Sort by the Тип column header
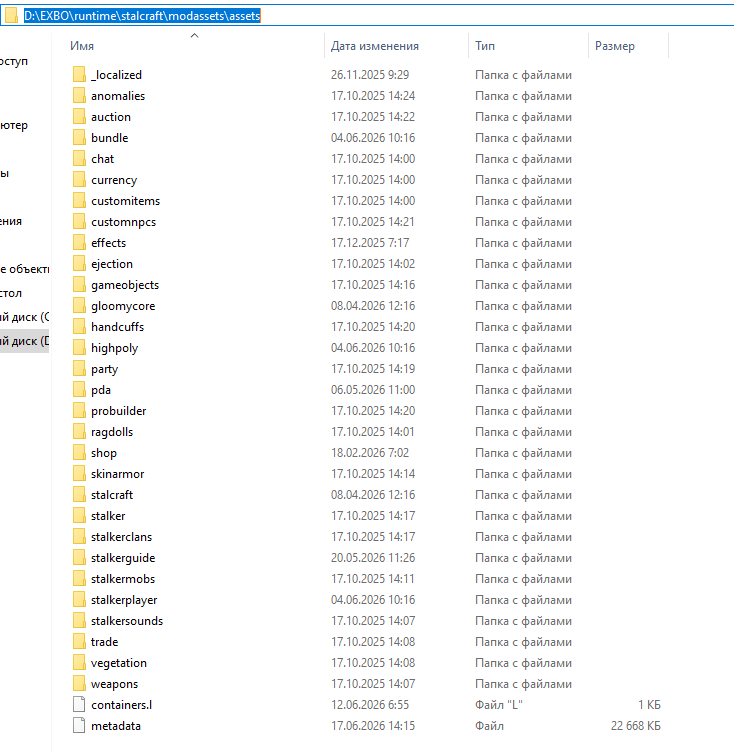Screen dimensions: 734x753 pyautogui.click(x=485, y=46)
